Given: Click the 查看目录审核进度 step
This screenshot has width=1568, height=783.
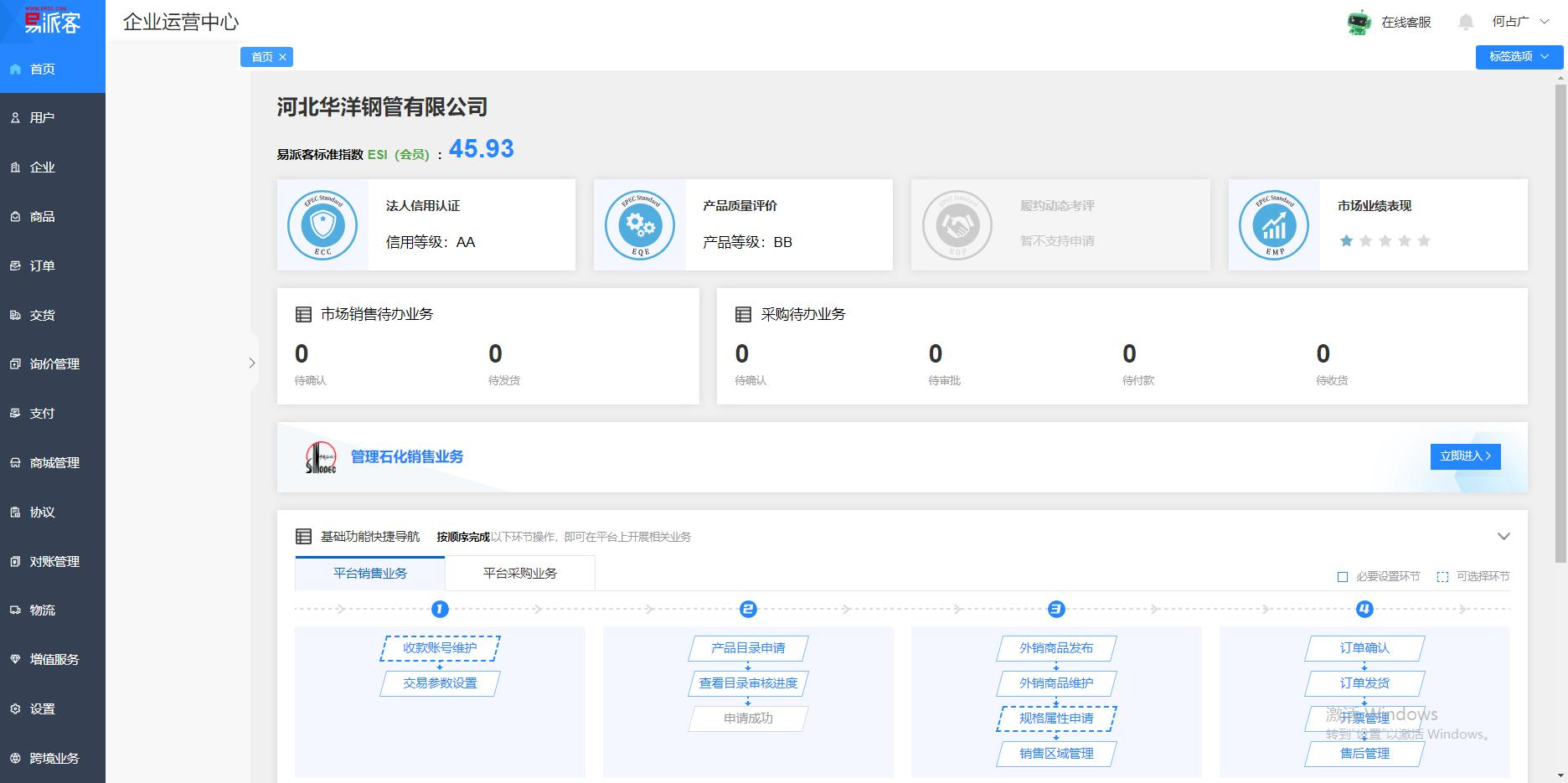Looking at the screenshot, I should [x=748, y=683].
